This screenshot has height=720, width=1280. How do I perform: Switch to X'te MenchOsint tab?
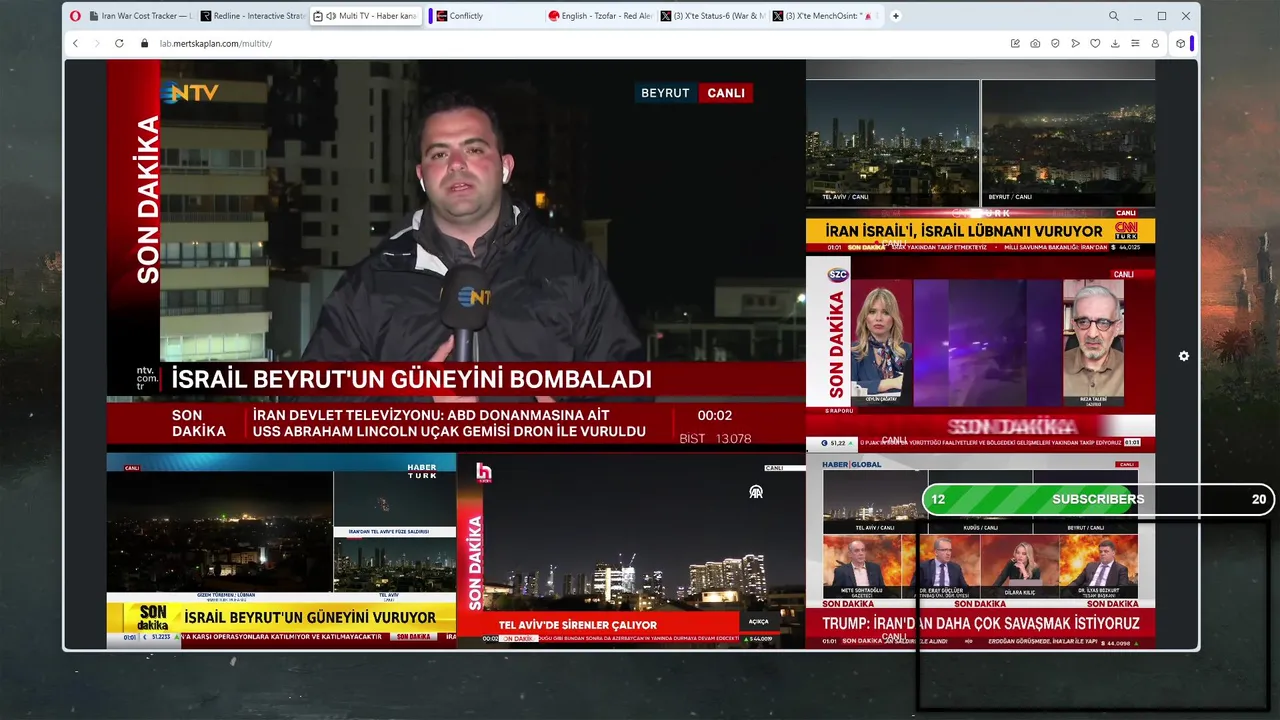pos(824,16)
